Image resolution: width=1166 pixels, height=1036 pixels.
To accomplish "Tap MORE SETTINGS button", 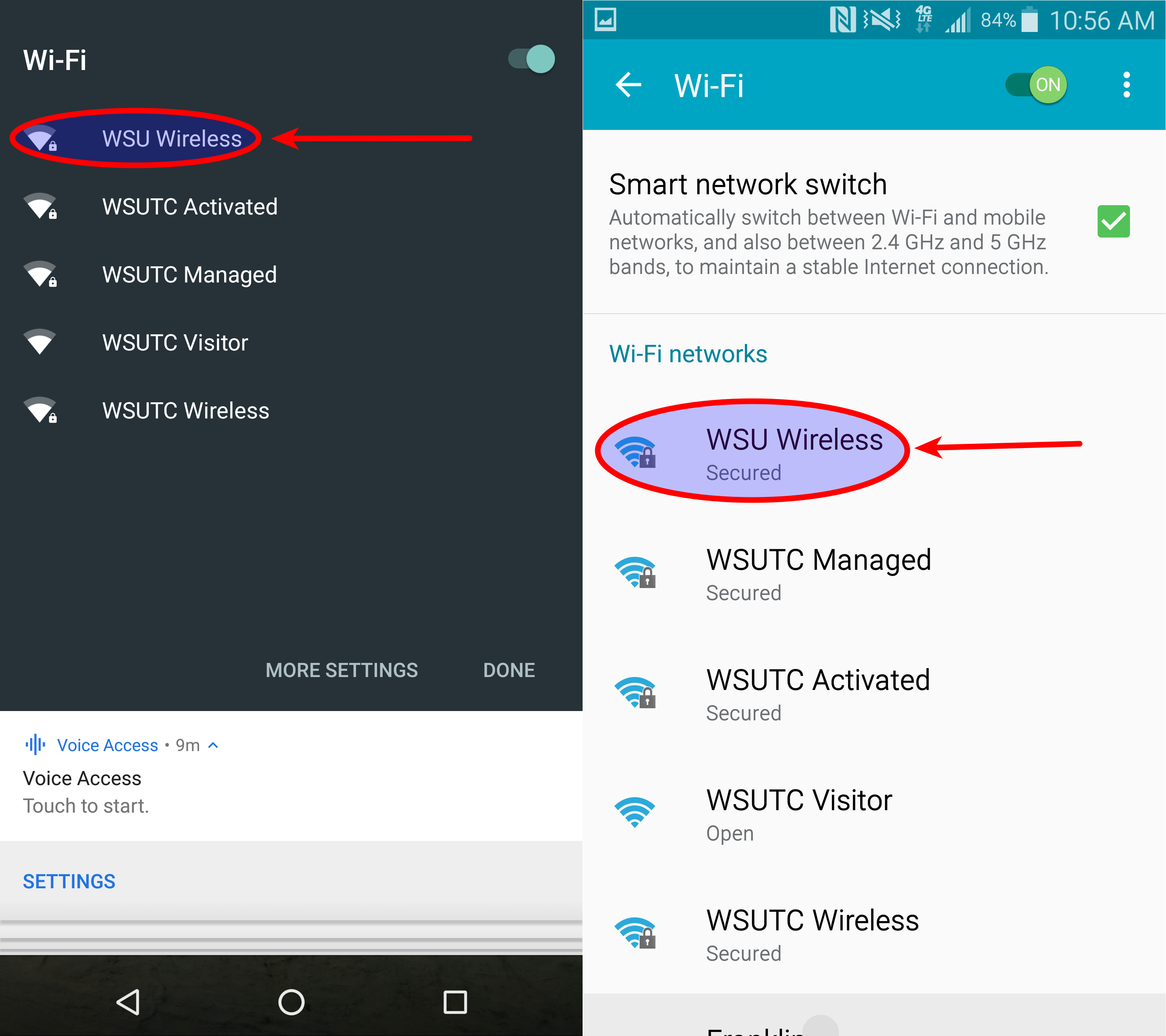I will click(342, 670).
